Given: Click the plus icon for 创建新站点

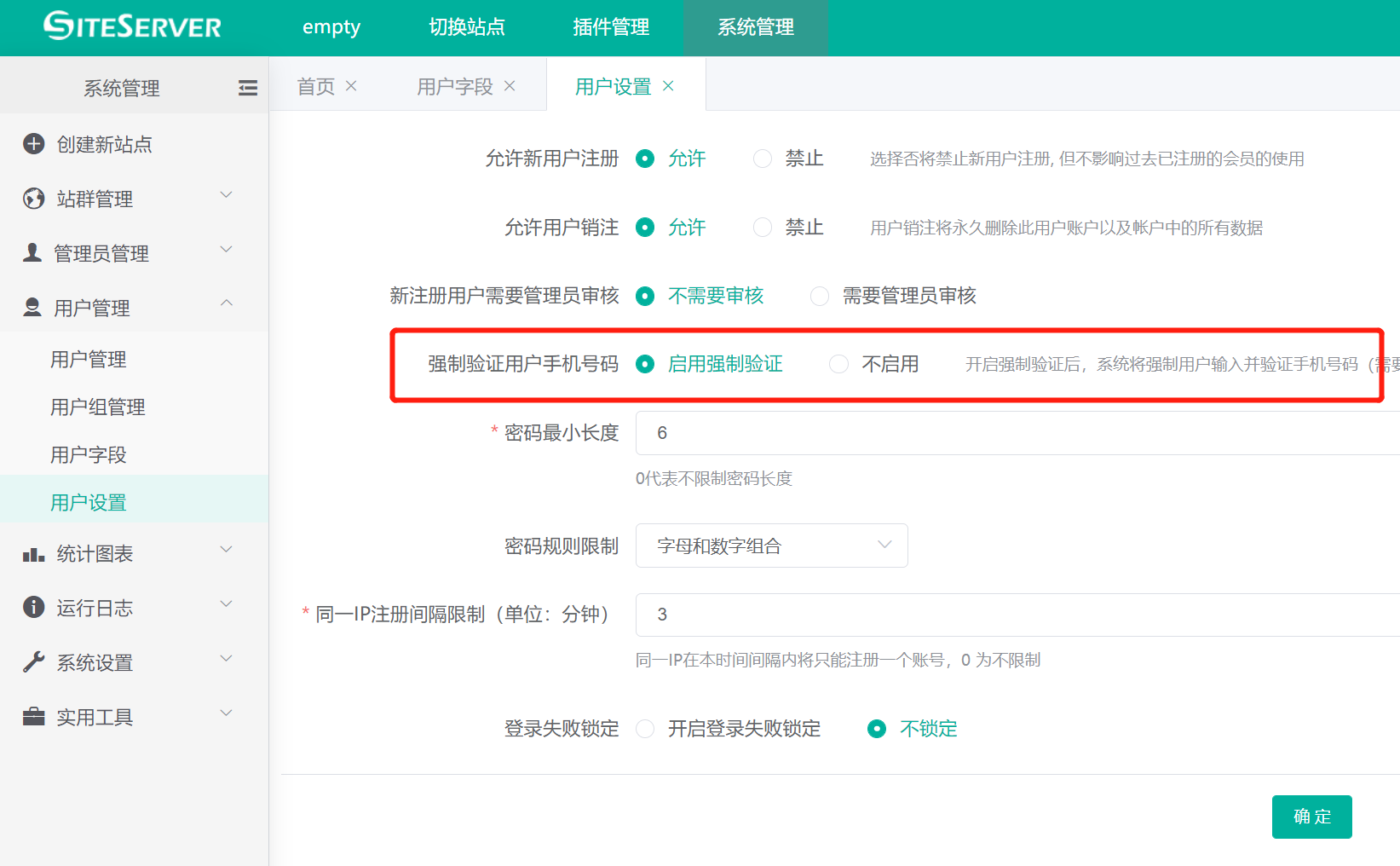Looking at the screenshot, I should coord(33,144).
